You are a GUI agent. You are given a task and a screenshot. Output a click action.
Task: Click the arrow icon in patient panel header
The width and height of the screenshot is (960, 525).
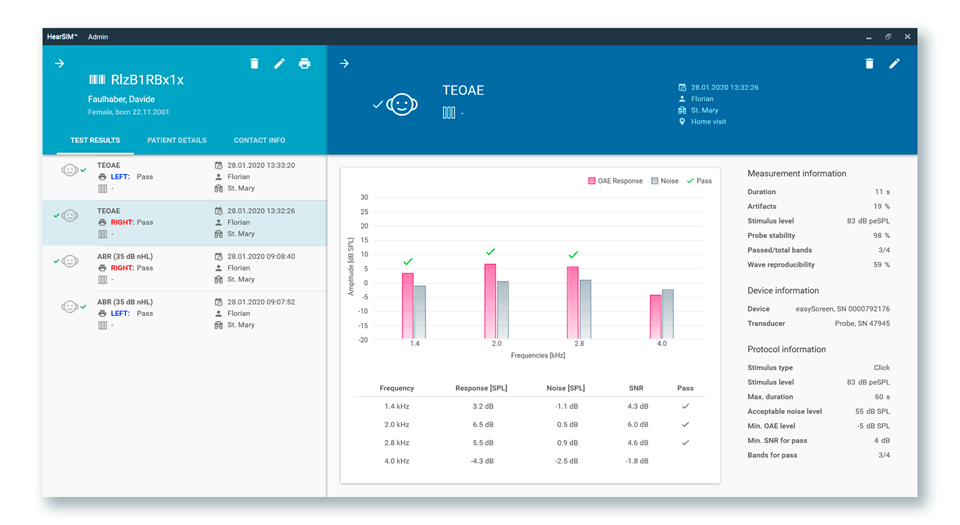[x=59, y=64]
